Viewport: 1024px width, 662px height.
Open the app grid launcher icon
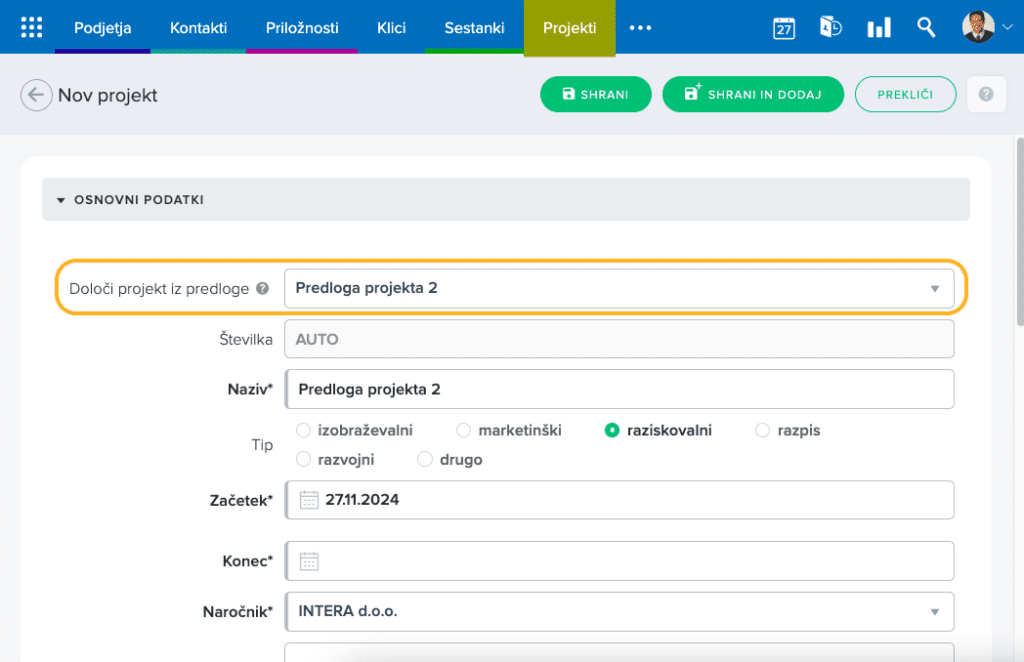pyautogui.click(x=31, y=27)
